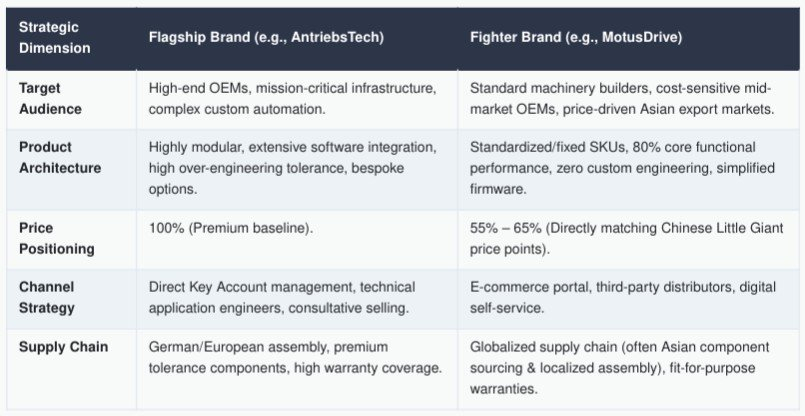805x416 pixels.
Task: Click the Standardized/fixed SKUs cell
Action: pyautogui.click(x=622, y=168)
